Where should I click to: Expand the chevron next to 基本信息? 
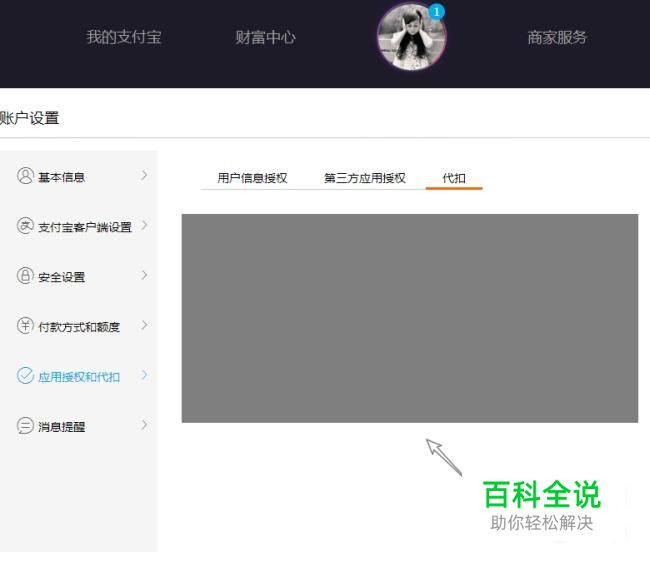pos(144,175)
